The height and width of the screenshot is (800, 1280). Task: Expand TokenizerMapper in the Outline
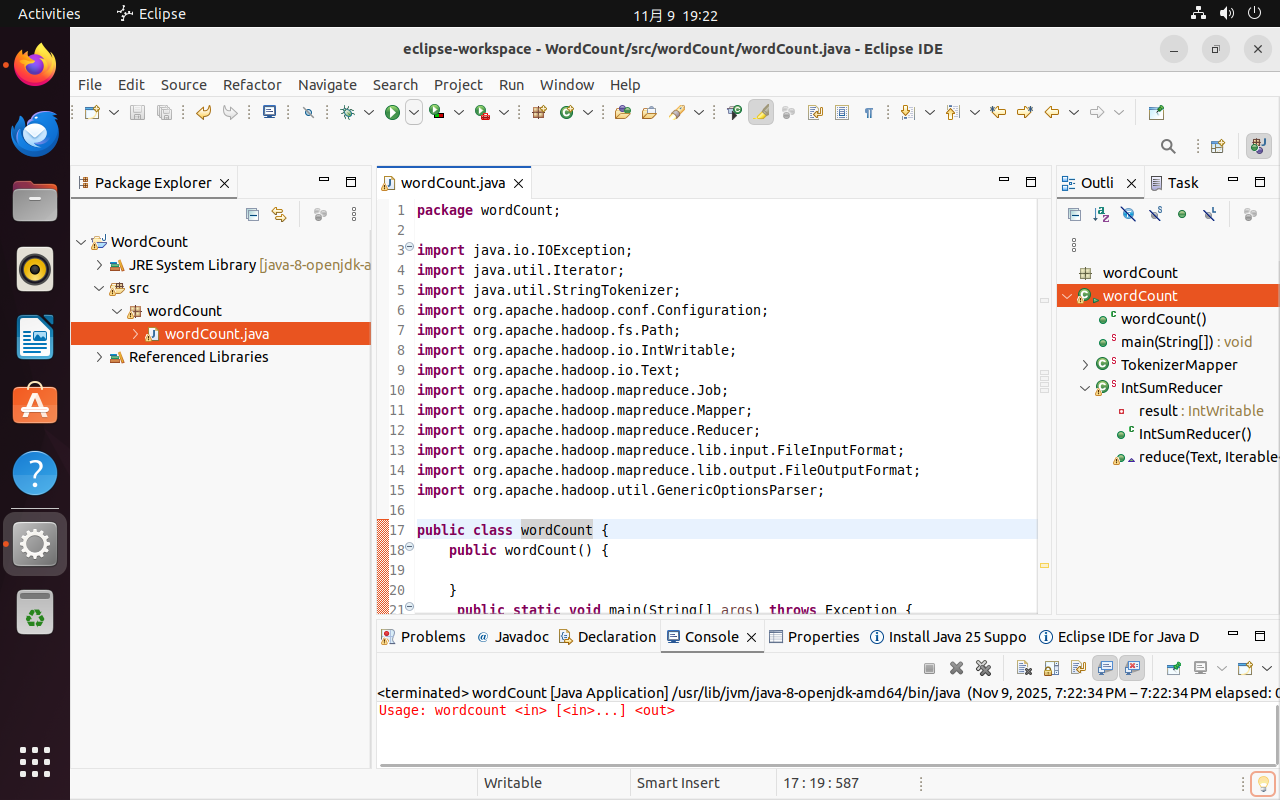coord(1086,365)
